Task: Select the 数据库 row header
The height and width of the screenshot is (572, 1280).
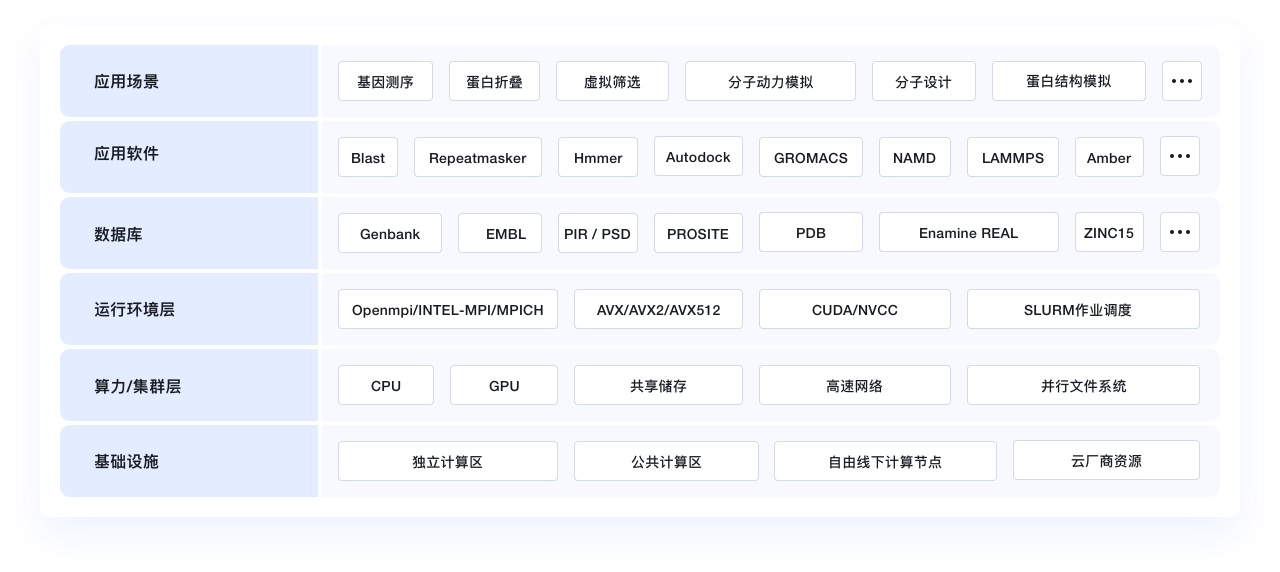Action: coord(189,233)
